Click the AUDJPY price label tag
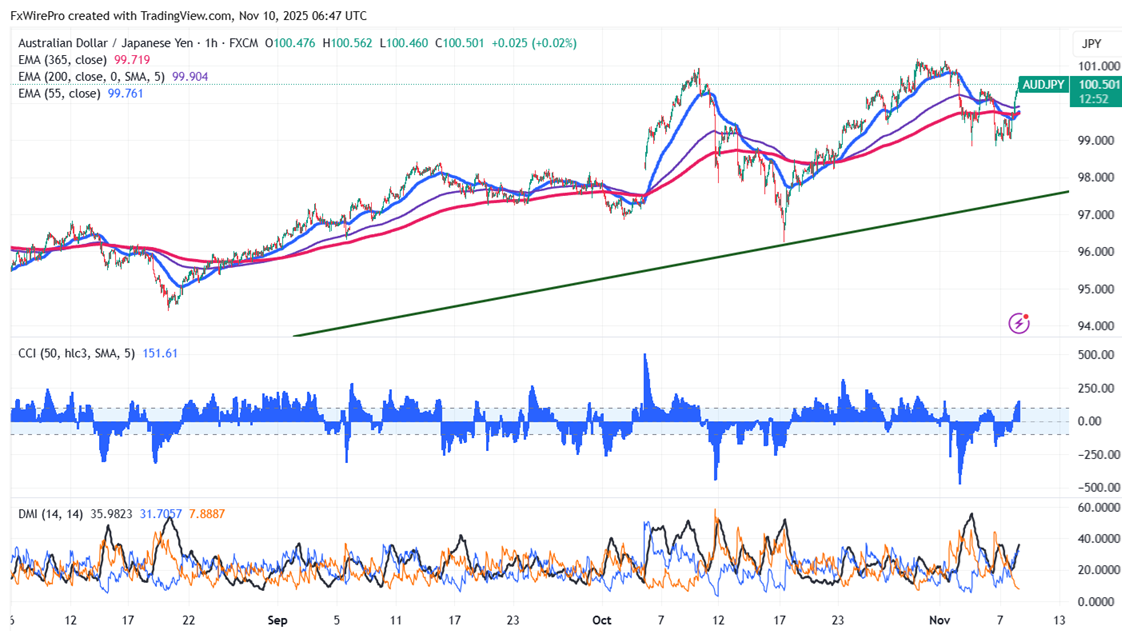1122x631 pixels. [x=1043, y=84]
